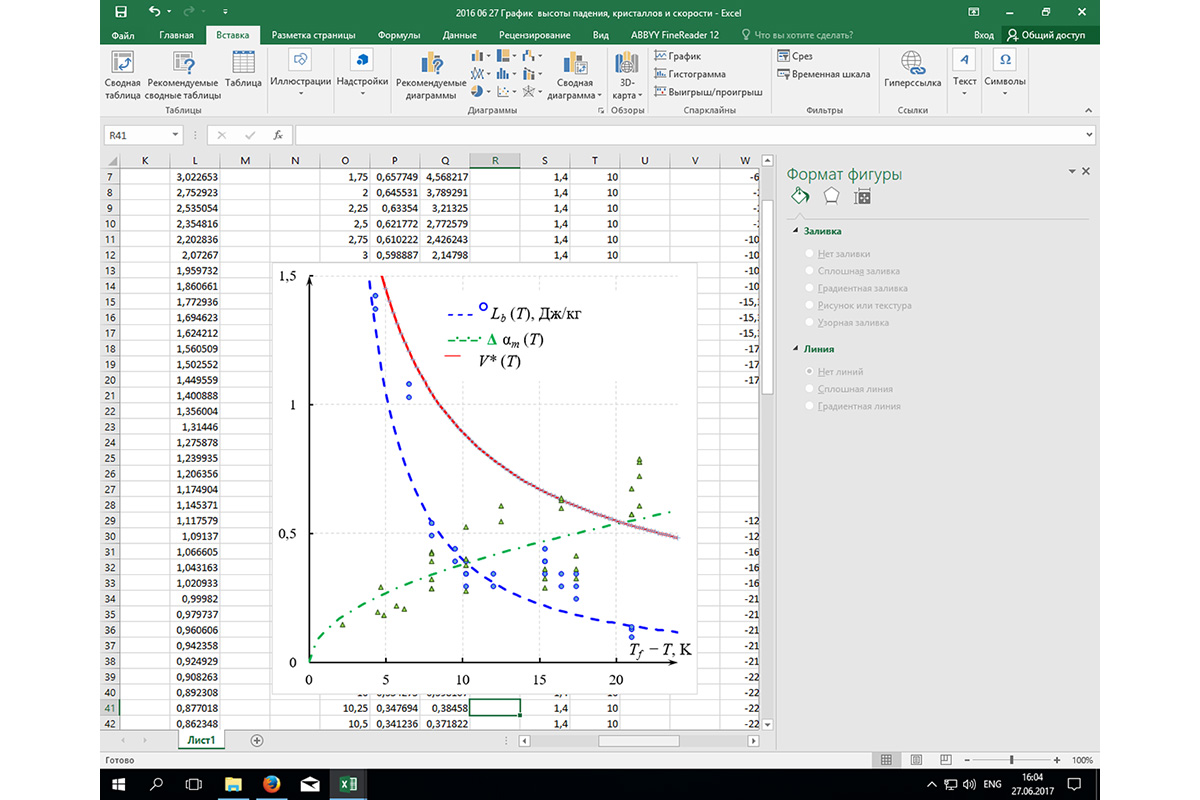The width and height of the screenshot is (1200, 800).
Task: Insert a Выигрыш/проигрыш sparkline
Action: click(708, 91)
